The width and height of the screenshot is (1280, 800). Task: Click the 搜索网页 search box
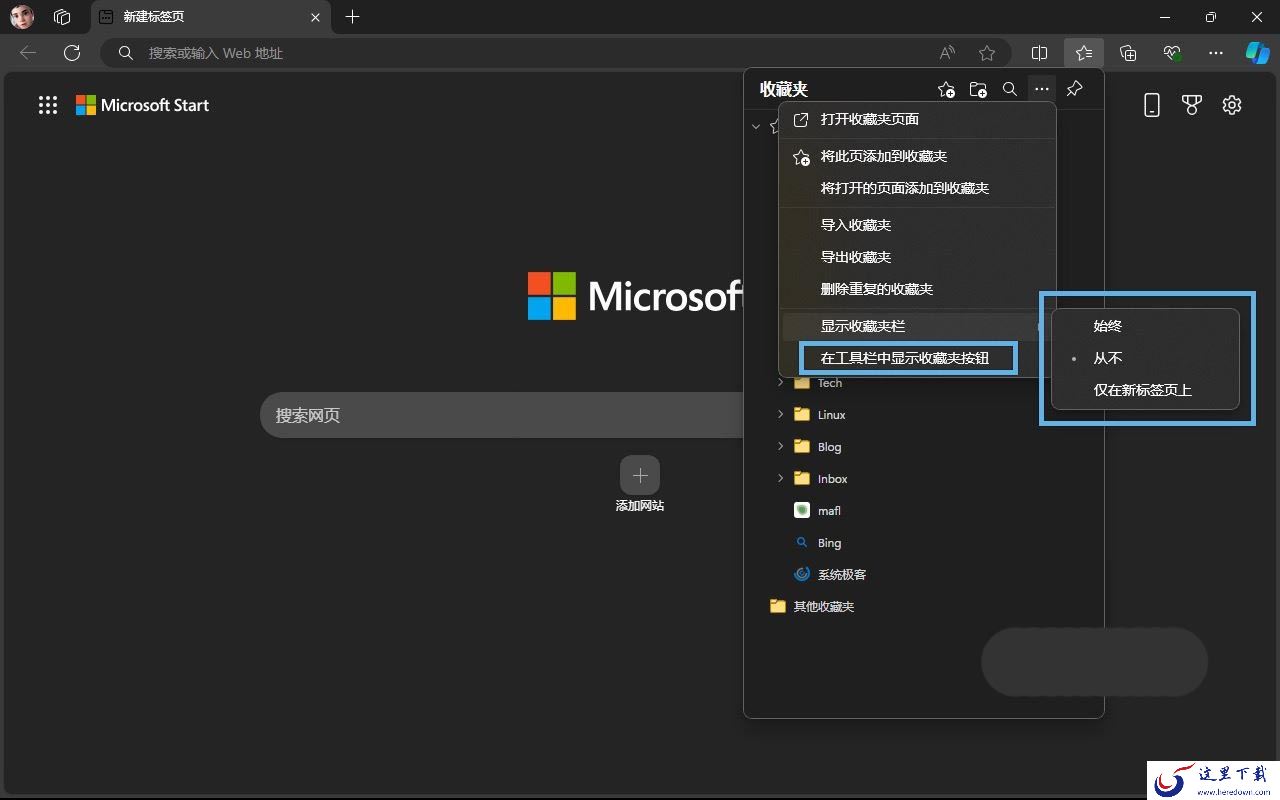tap(502, 415)
